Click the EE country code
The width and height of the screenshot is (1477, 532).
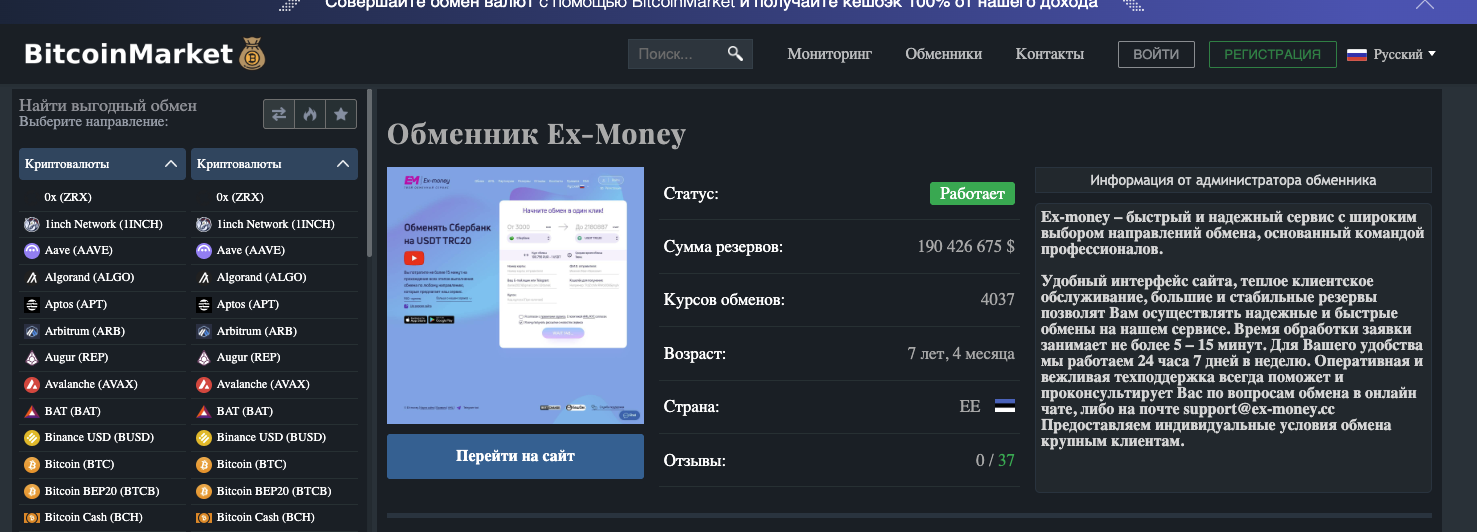click(970, 407)
